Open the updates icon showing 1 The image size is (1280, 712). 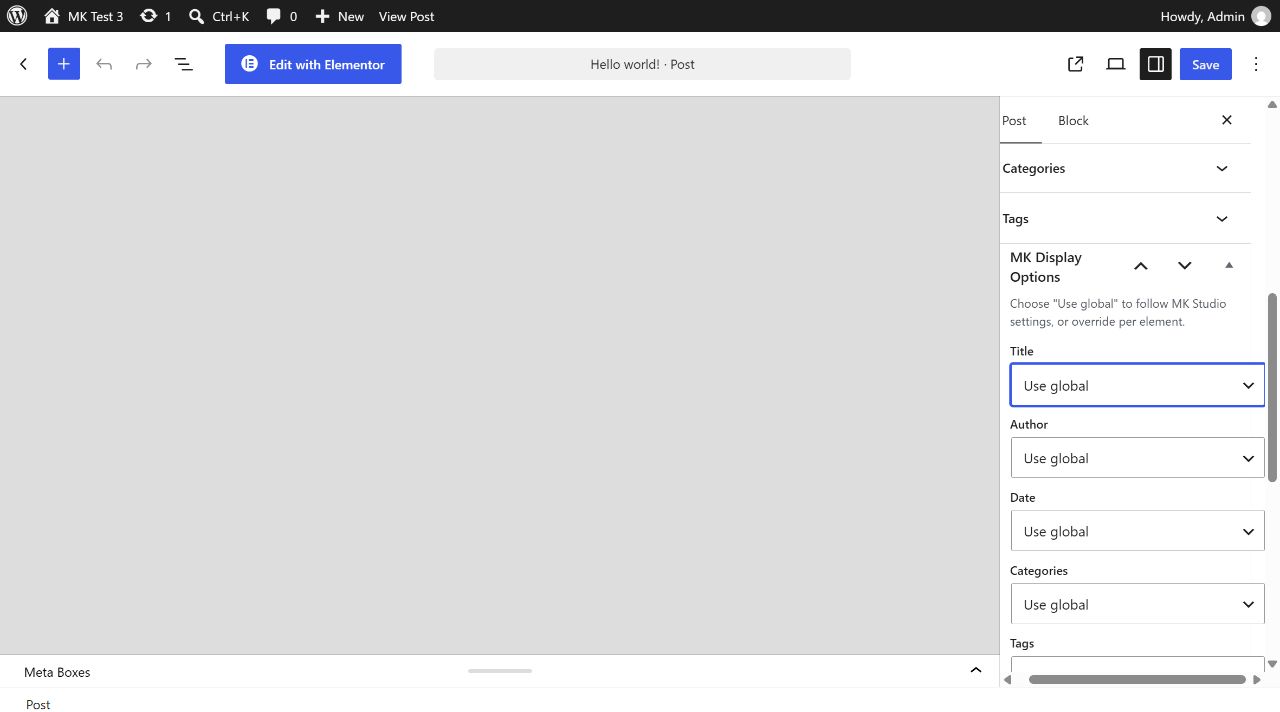pyautogui.click(x=155, y=16)
